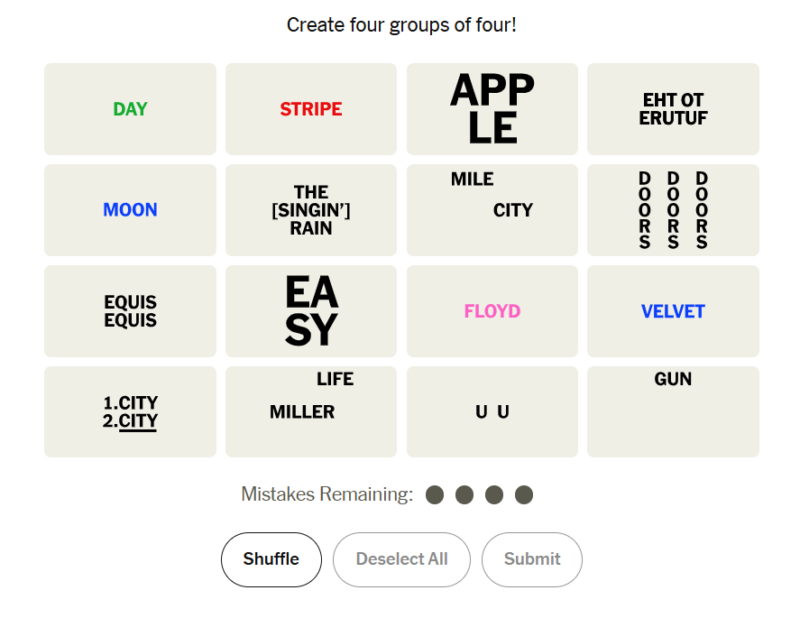The height and width of the screenshot is (618, 800).
Task: Pick the pink FLOYD tile
Action: click(492, 311)
